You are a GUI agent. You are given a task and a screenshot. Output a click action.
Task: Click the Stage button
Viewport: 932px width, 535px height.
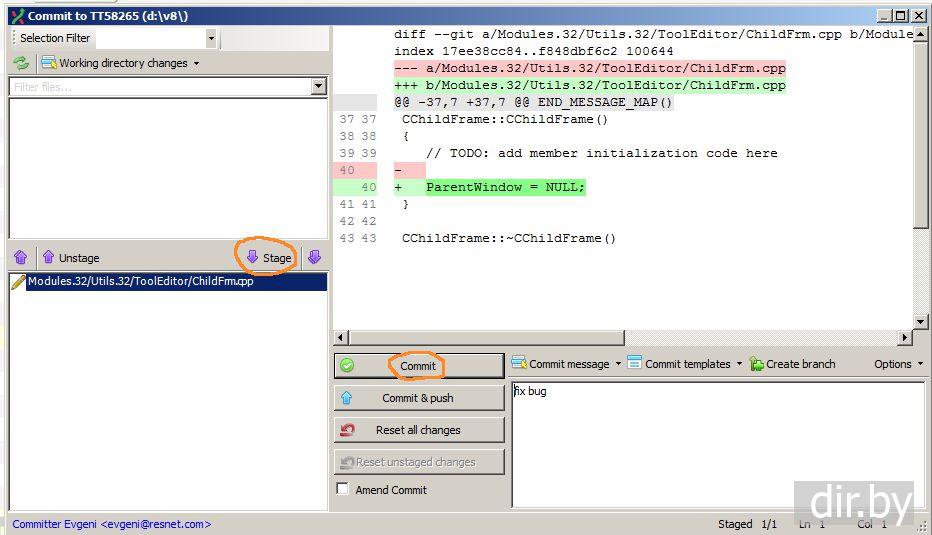coord(269,257)
